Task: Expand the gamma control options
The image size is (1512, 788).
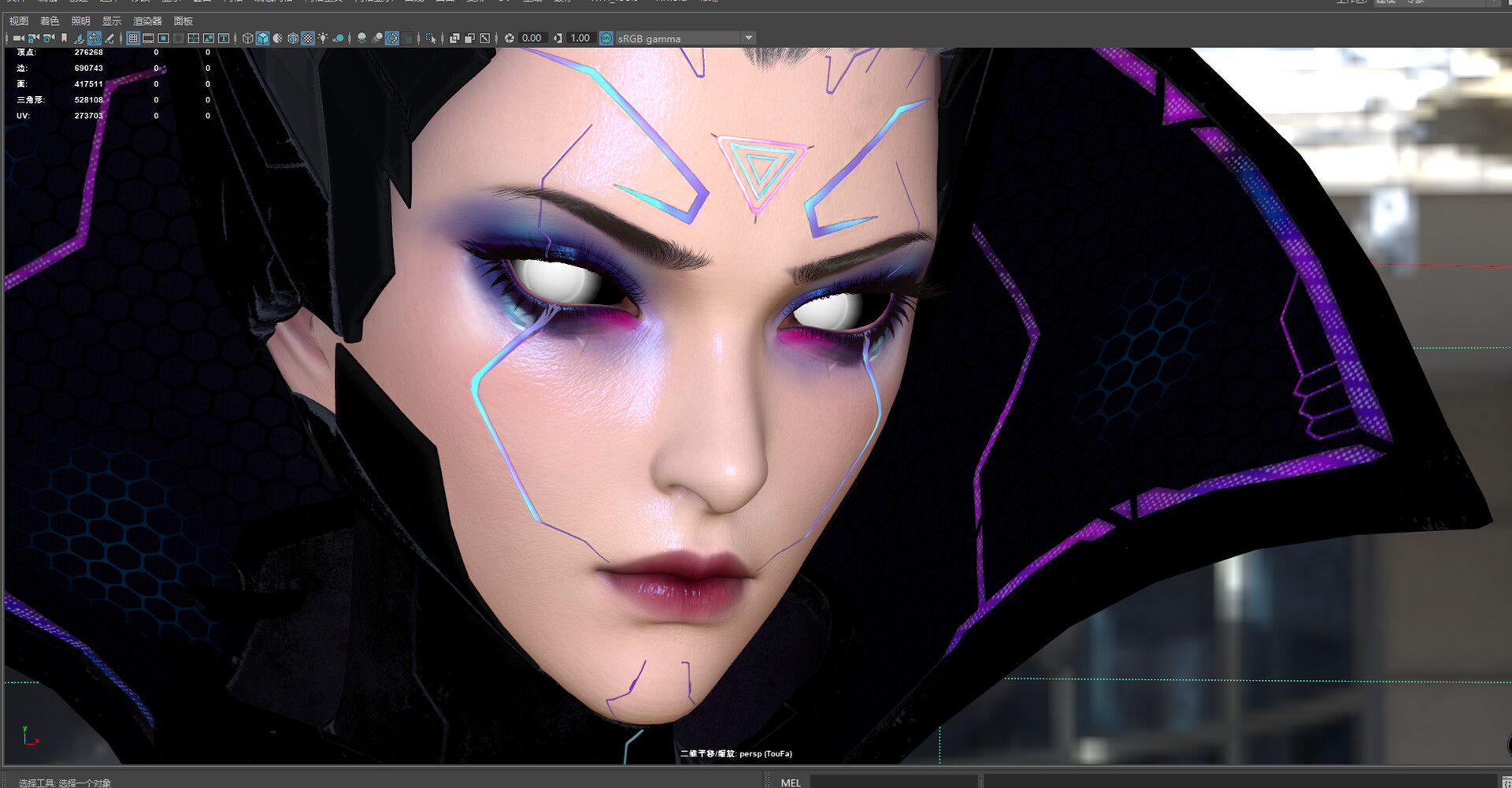Action: [558, 38]
